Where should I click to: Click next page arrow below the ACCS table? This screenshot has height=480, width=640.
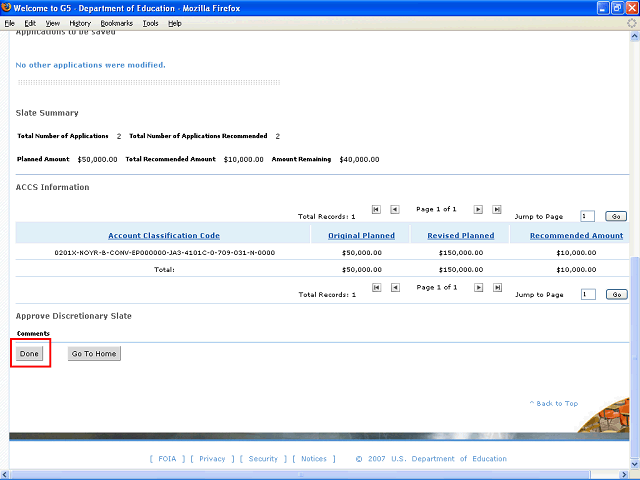478,287
